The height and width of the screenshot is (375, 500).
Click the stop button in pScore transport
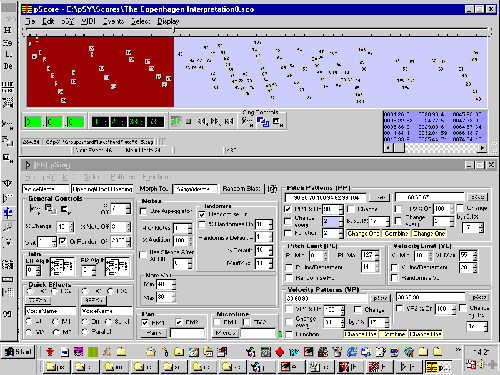coord(189,122)
